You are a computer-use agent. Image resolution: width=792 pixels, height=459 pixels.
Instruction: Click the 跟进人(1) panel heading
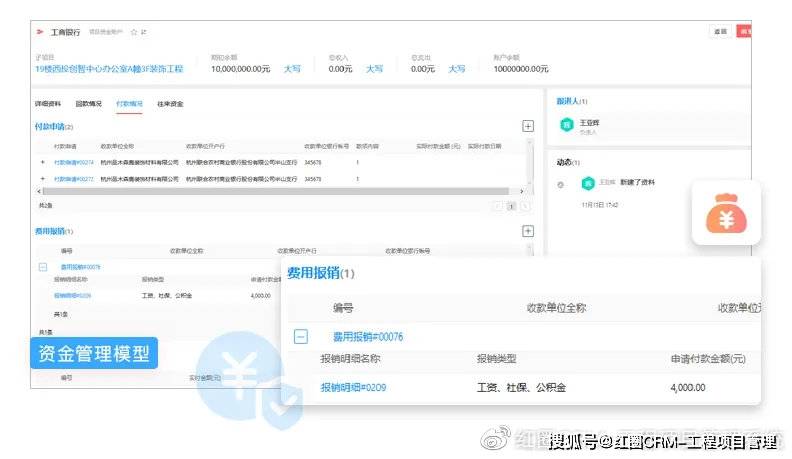(x=572, y=101)
